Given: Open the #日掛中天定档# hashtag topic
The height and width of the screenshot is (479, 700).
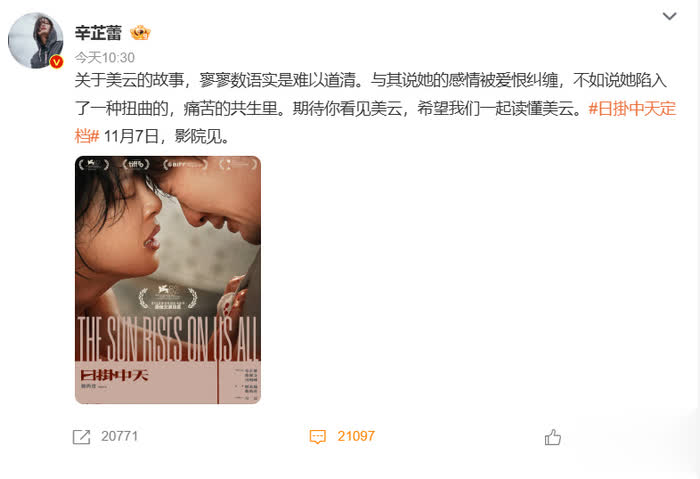Looking at the screenshot, I should [x=632, y=108].
